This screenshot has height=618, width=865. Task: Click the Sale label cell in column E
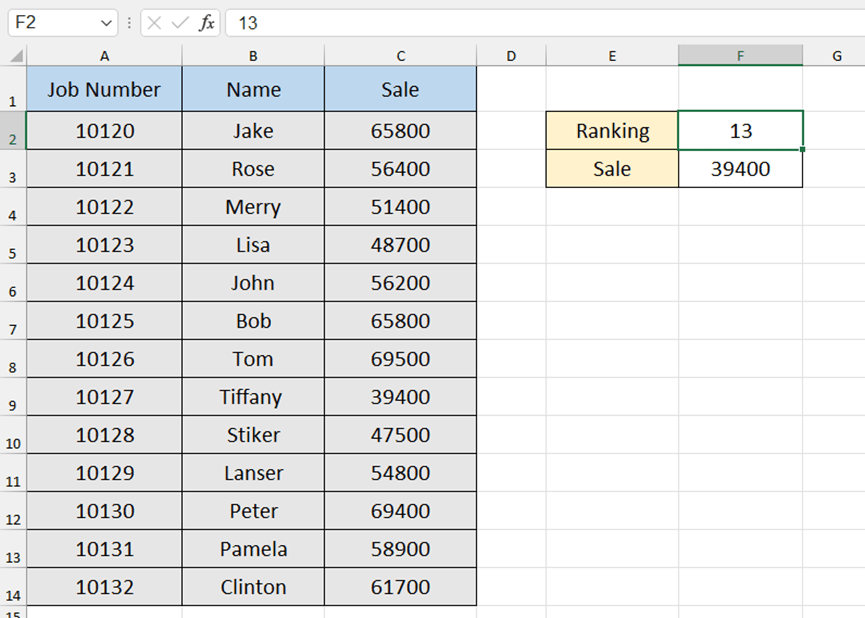[x=612, y=169]
